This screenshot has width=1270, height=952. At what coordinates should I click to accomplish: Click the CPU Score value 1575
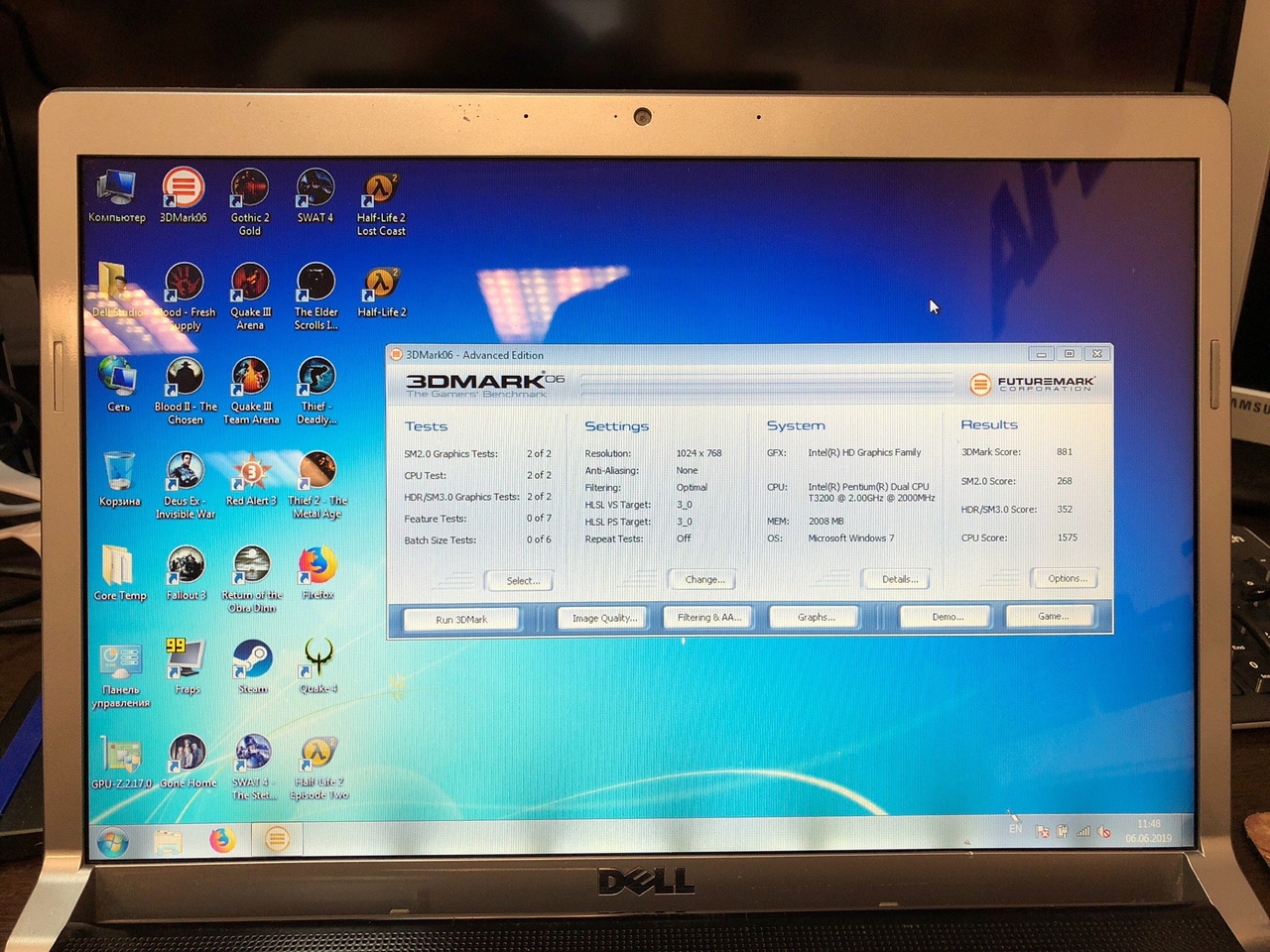tap(1068, 537)
